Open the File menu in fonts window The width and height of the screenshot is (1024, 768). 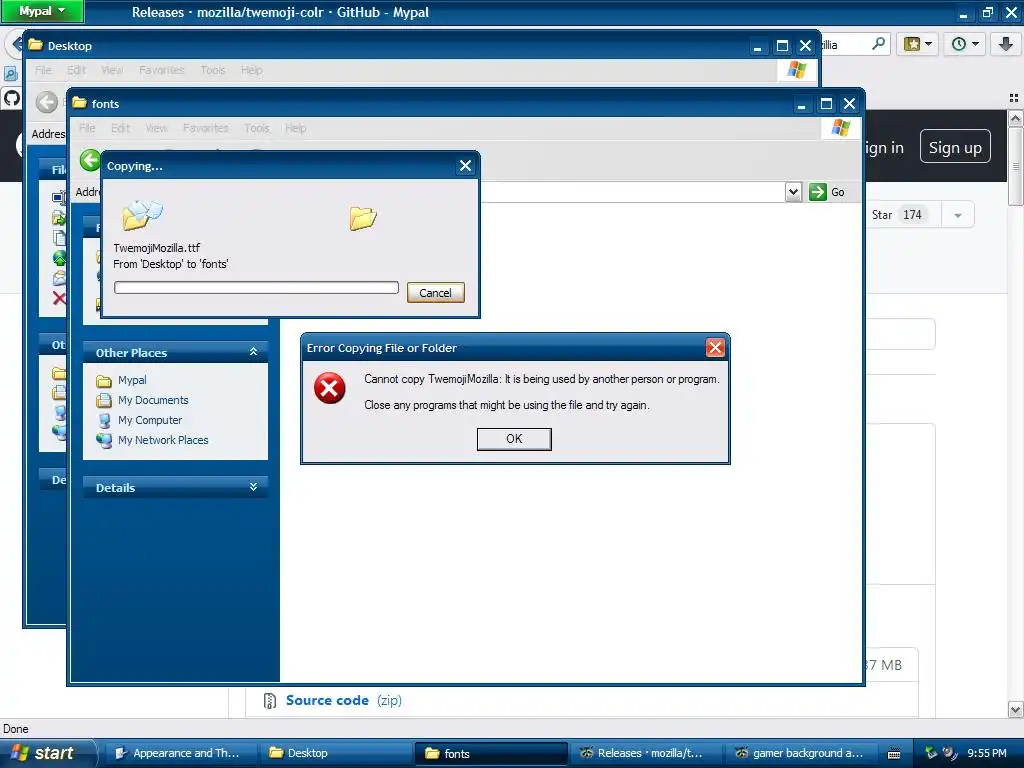pyautogui.click(x=87, y=128)
